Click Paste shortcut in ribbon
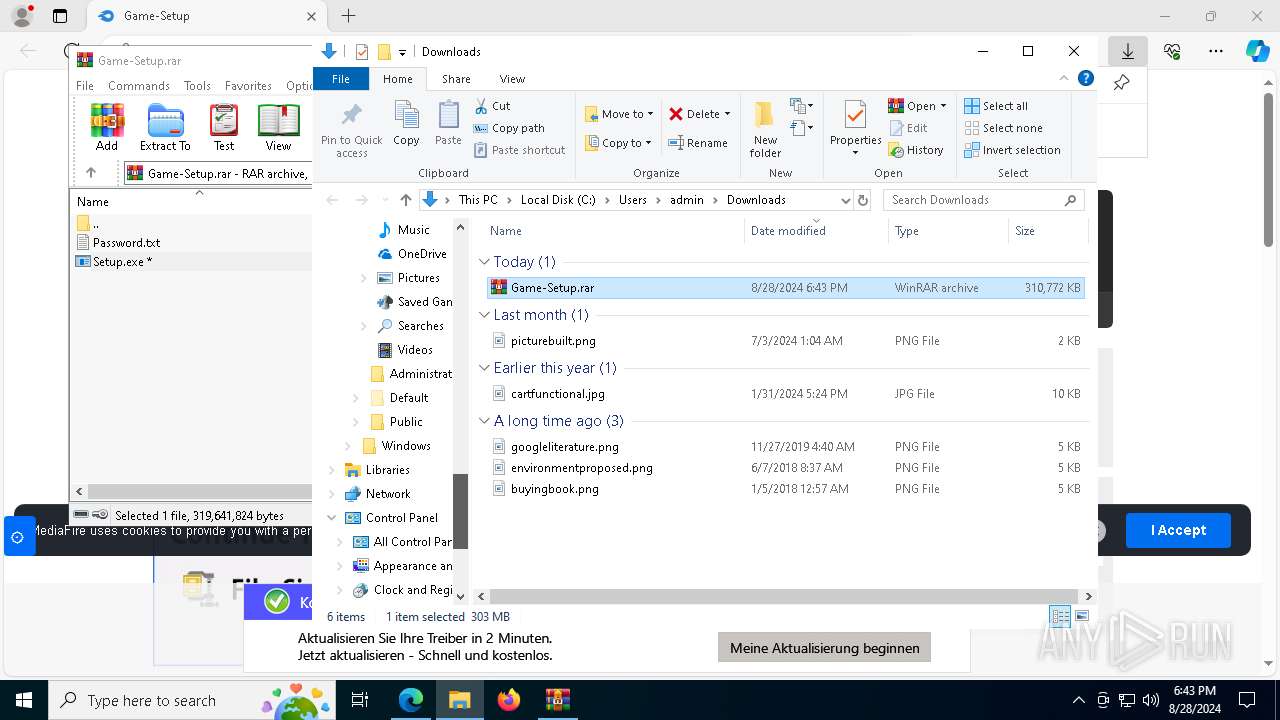The height and width of the screenshot is (720, 1280). [x=519, y=150]
